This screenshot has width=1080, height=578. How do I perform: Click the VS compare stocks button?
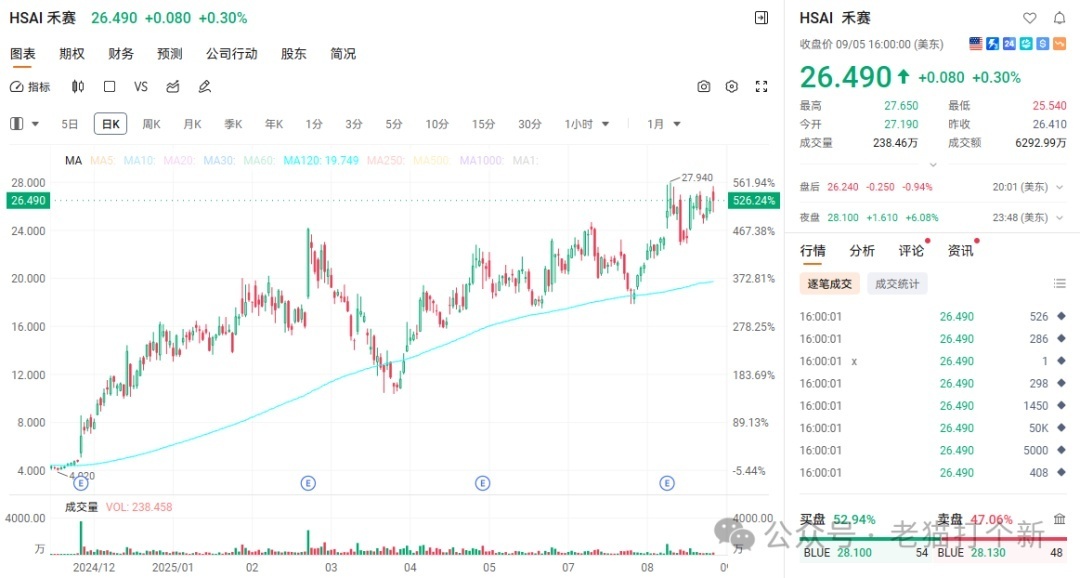coord(141,87)
